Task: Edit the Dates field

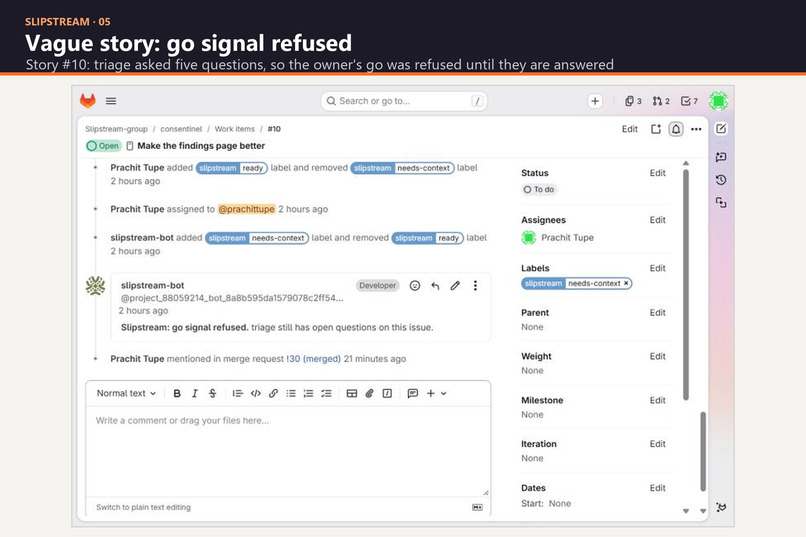Action: point(657,488)
